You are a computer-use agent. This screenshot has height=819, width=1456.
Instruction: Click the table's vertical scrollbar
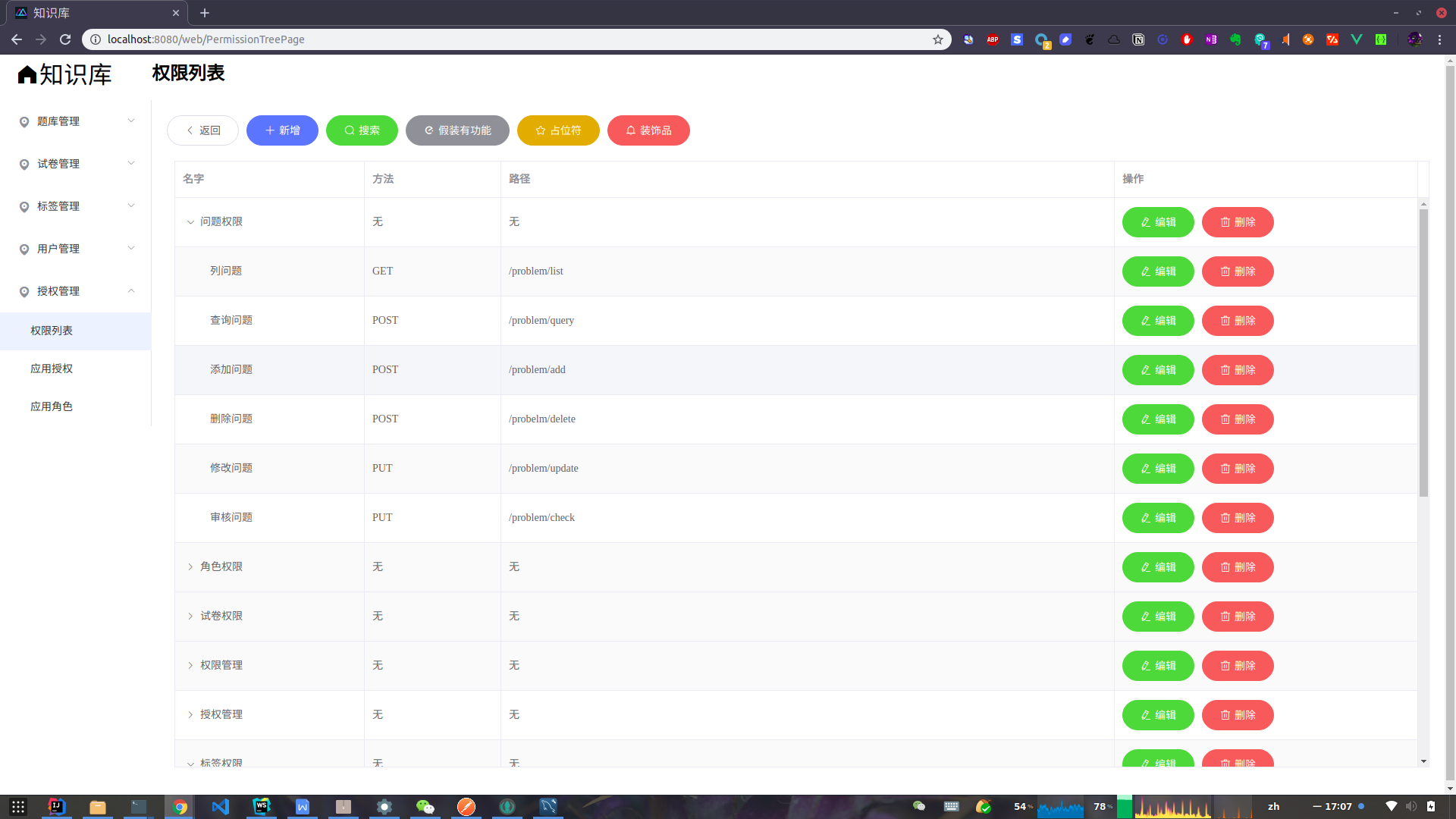[x=1423, y=353]
